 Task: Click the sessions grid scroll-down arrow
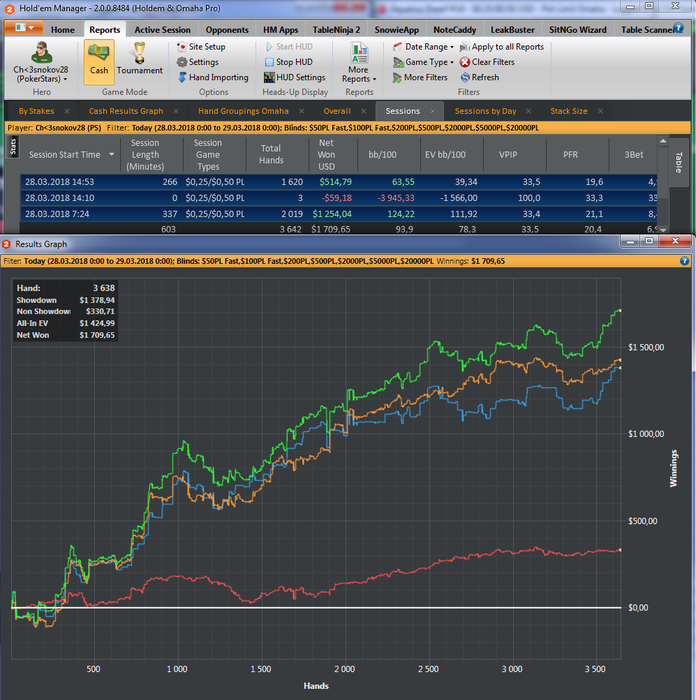coord(663,229)
